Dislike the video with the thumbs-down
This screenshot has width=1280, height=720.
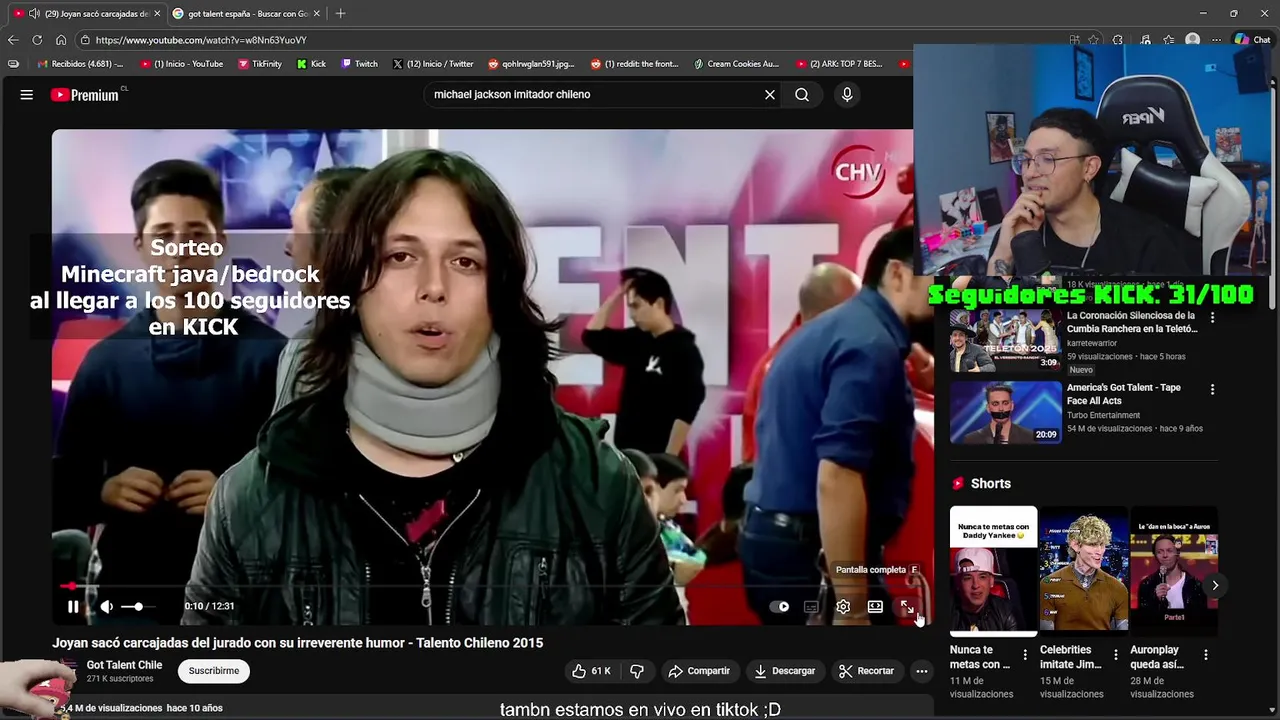[637, 671]
